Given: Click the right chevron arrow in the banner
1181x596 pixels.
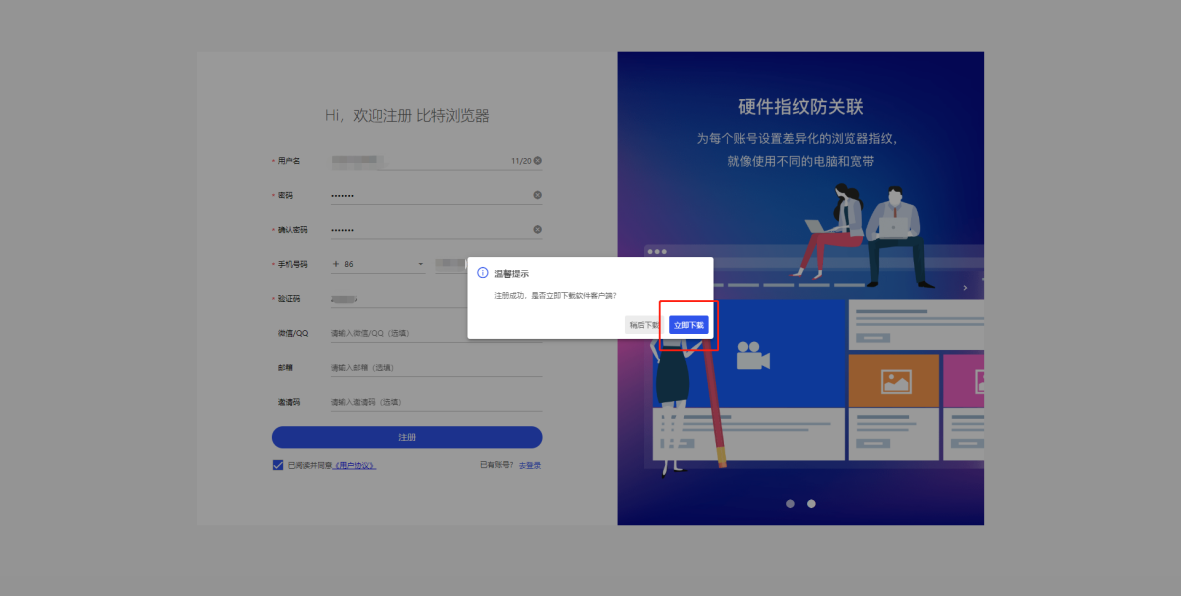Looking at the screenshot, I should [x=964, y=288].
